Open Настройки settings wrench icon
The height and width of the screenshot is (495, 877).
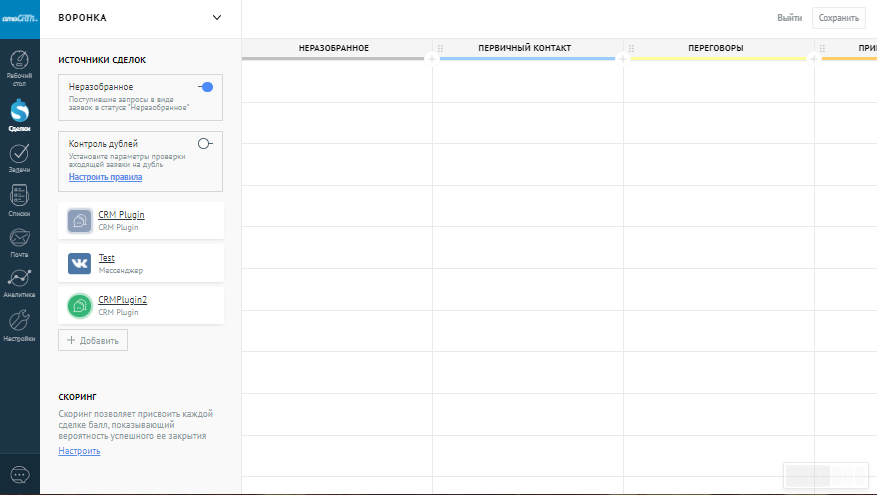pyautogui.click(x=19, y=324)
